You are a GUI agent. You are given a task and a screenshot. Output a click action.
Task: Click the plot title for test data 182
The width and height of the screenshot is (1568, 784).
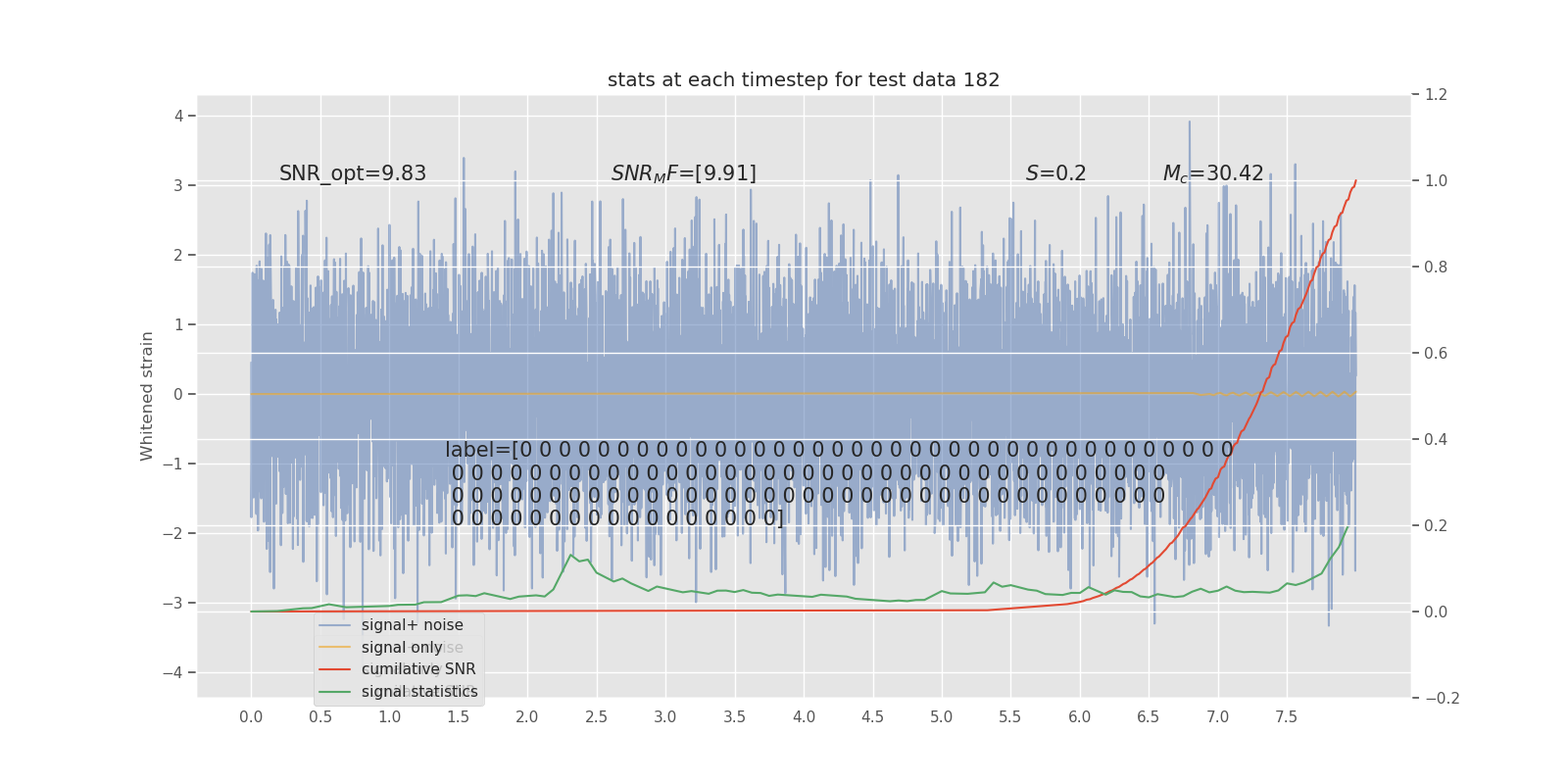click(x=804, y=80)
